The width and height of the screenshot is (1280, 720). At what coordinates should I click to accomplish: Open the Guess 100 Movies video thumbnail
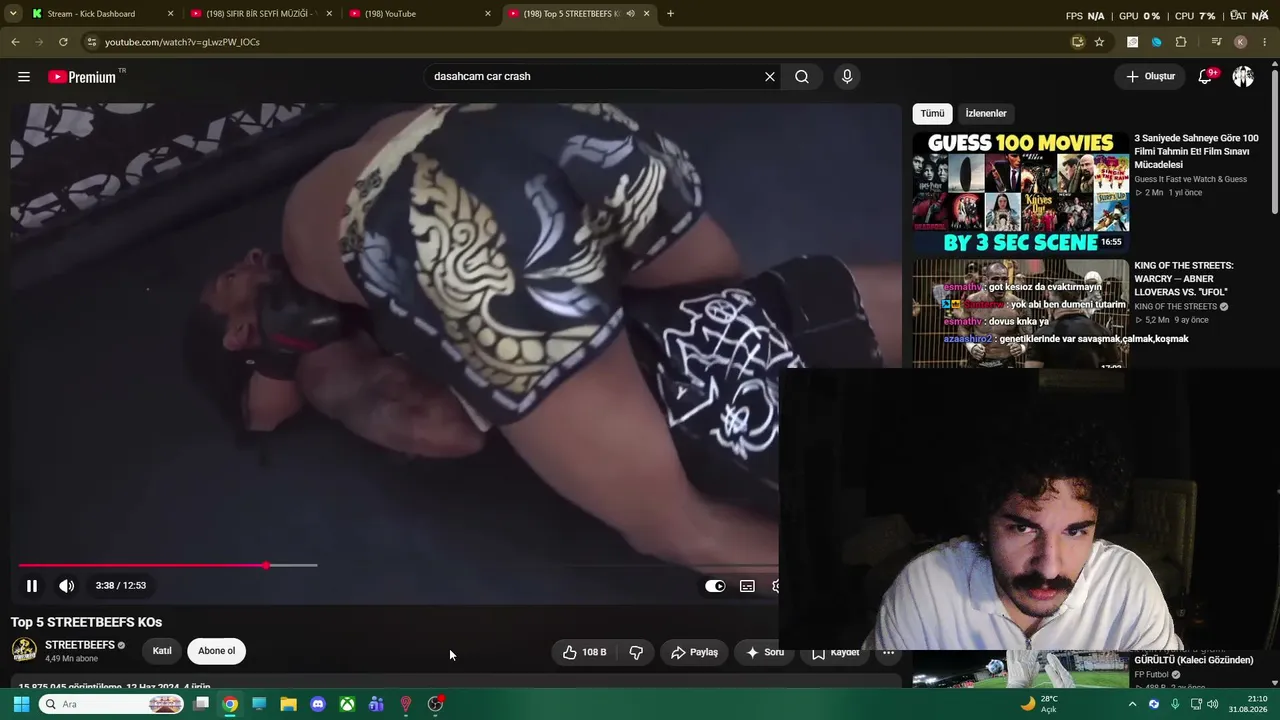click(1020, 192)
